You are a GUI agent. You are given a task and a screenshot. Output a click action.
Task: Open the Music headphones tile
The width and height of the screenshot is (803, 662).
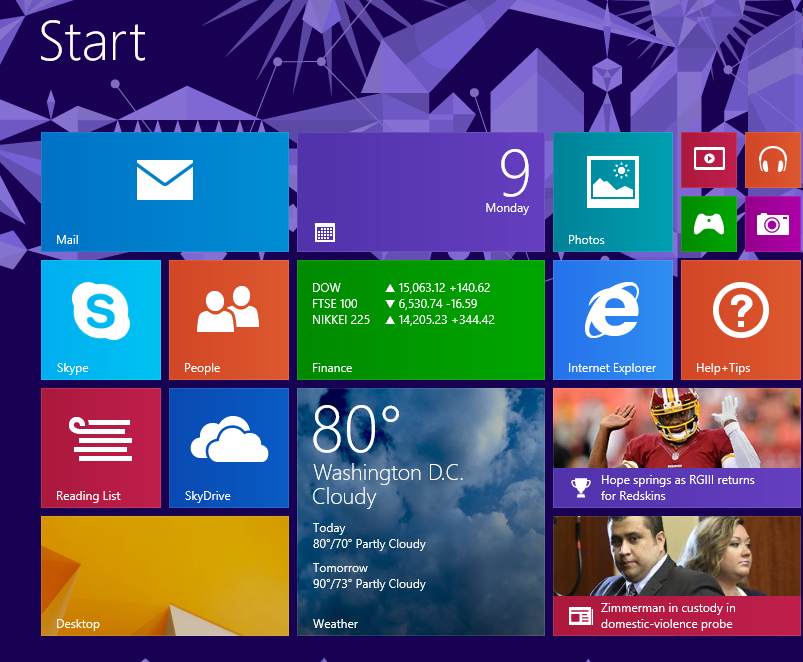[772, 159]
